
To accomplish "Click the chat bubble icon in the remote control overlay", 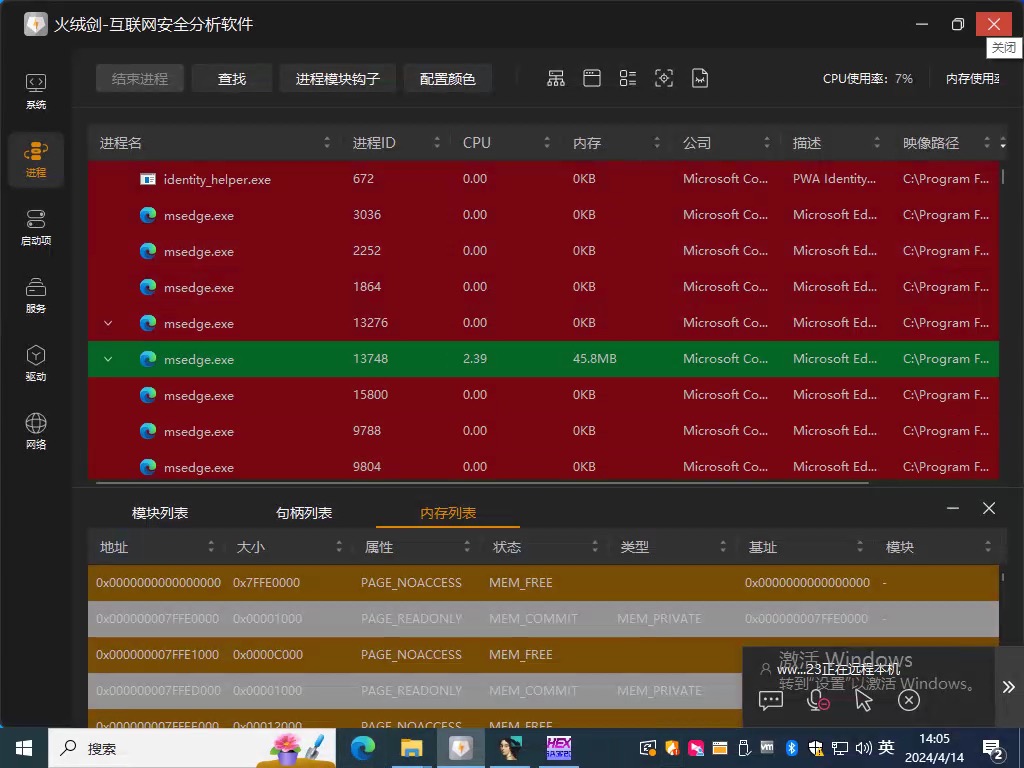I will [771, 700].
